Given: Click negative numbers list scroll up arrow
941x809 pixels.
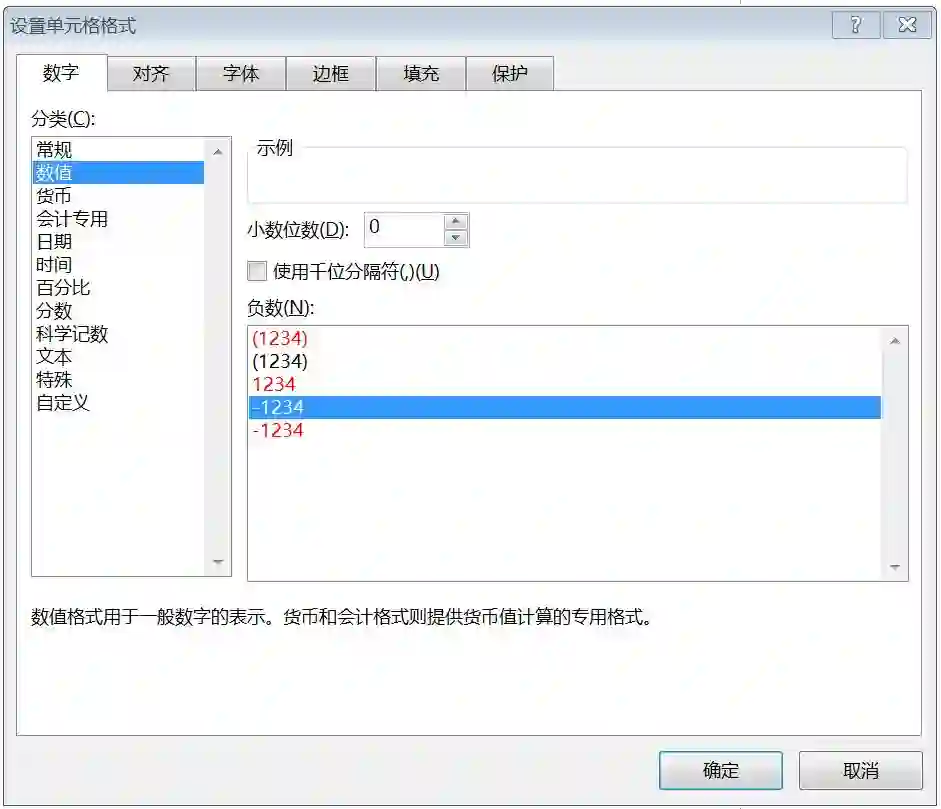Looking at the screenshot, I should coord(895,341).
